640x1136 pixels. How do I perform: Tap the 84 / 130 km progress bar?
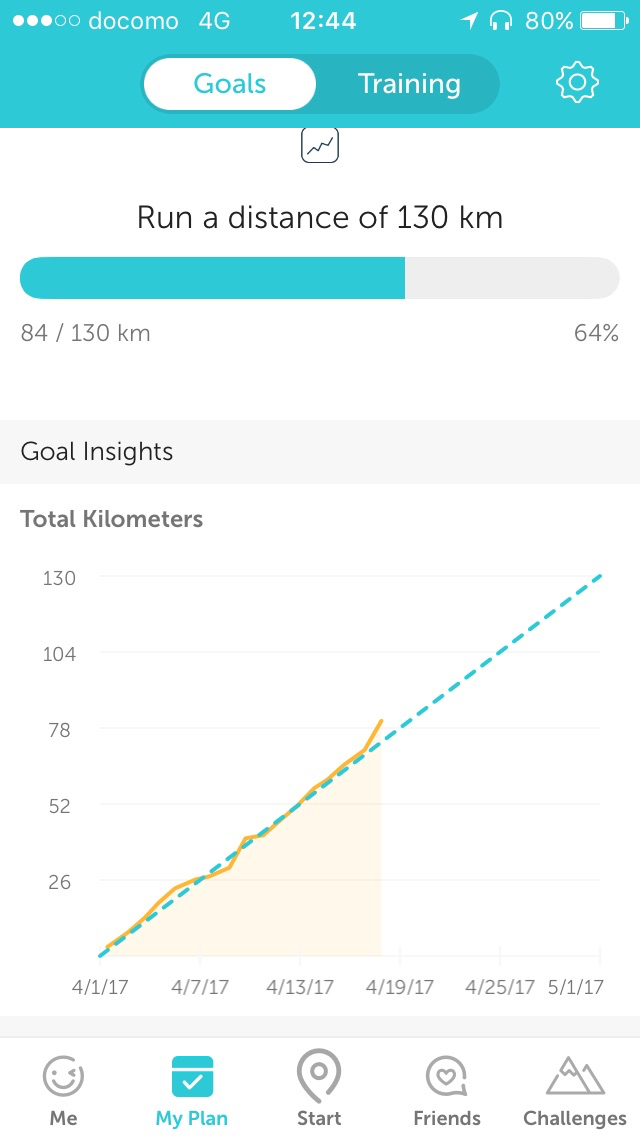pos(320,278)
